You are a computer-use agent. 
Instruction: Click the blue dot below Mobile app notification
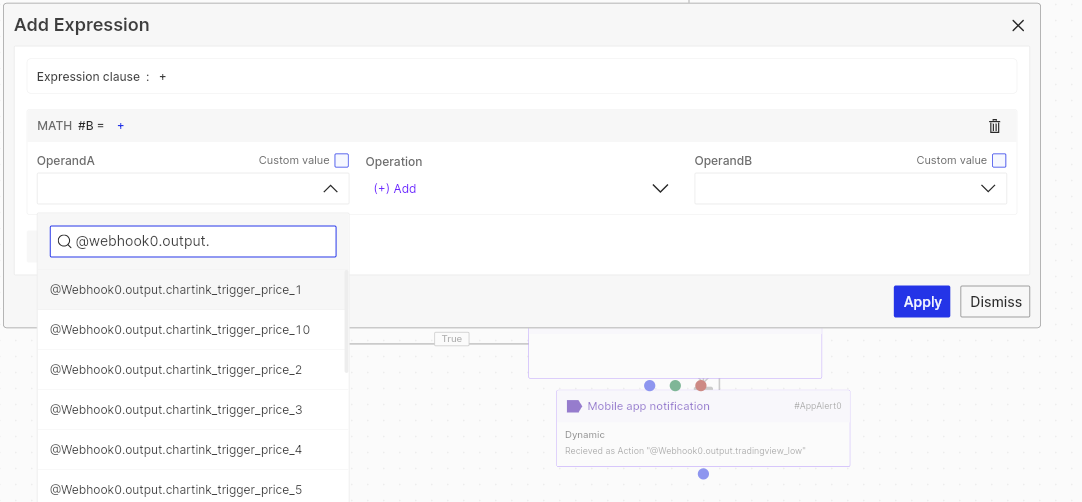(x=703, y=474)
